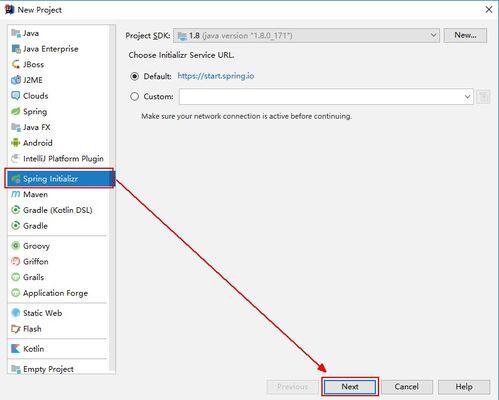
Task: Click the New... SDK button
Action: tap(465, 35)
